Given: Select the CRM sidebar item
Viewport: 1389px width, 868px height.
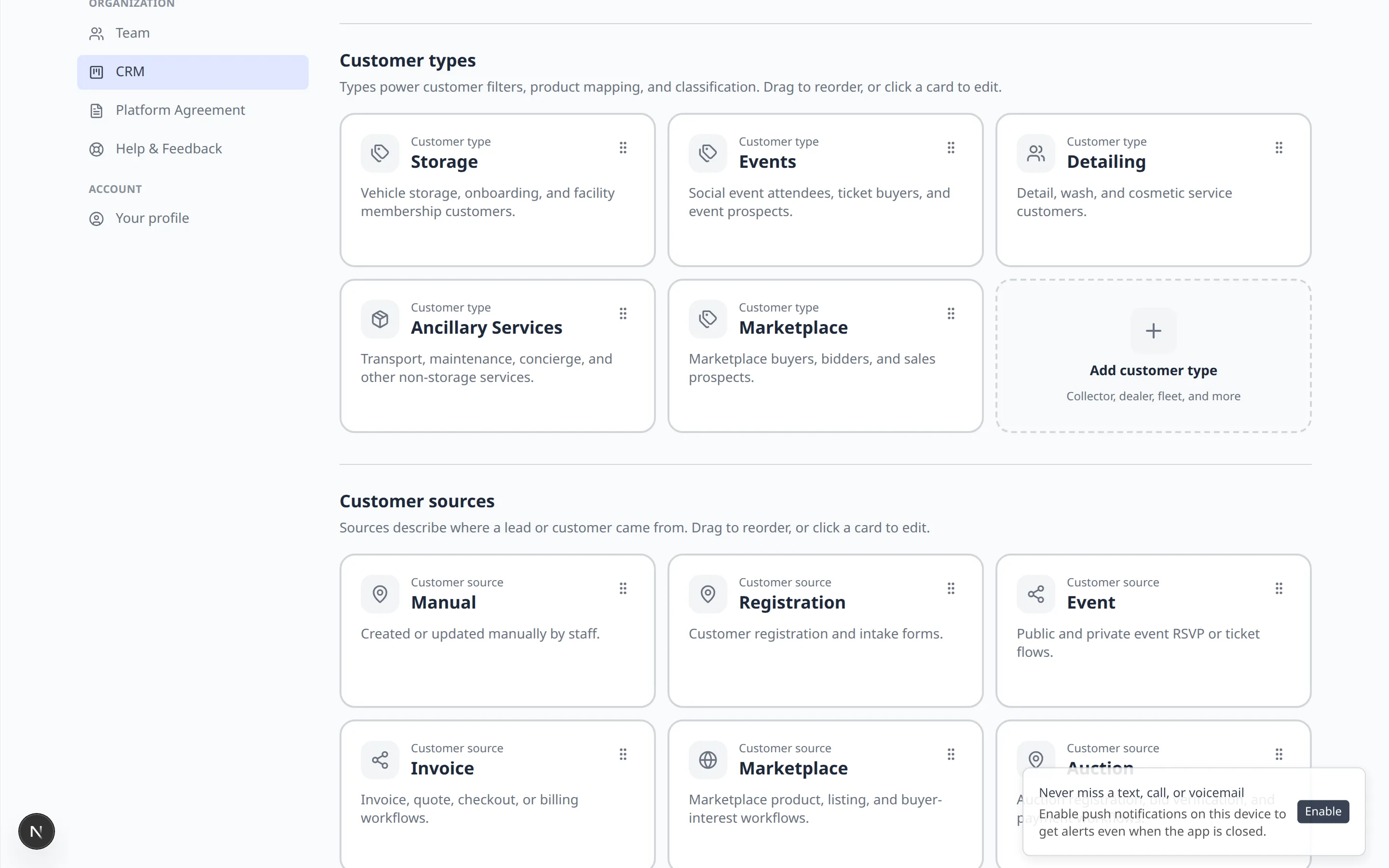Looking at the screenshot, I should (x=192, y=72).
